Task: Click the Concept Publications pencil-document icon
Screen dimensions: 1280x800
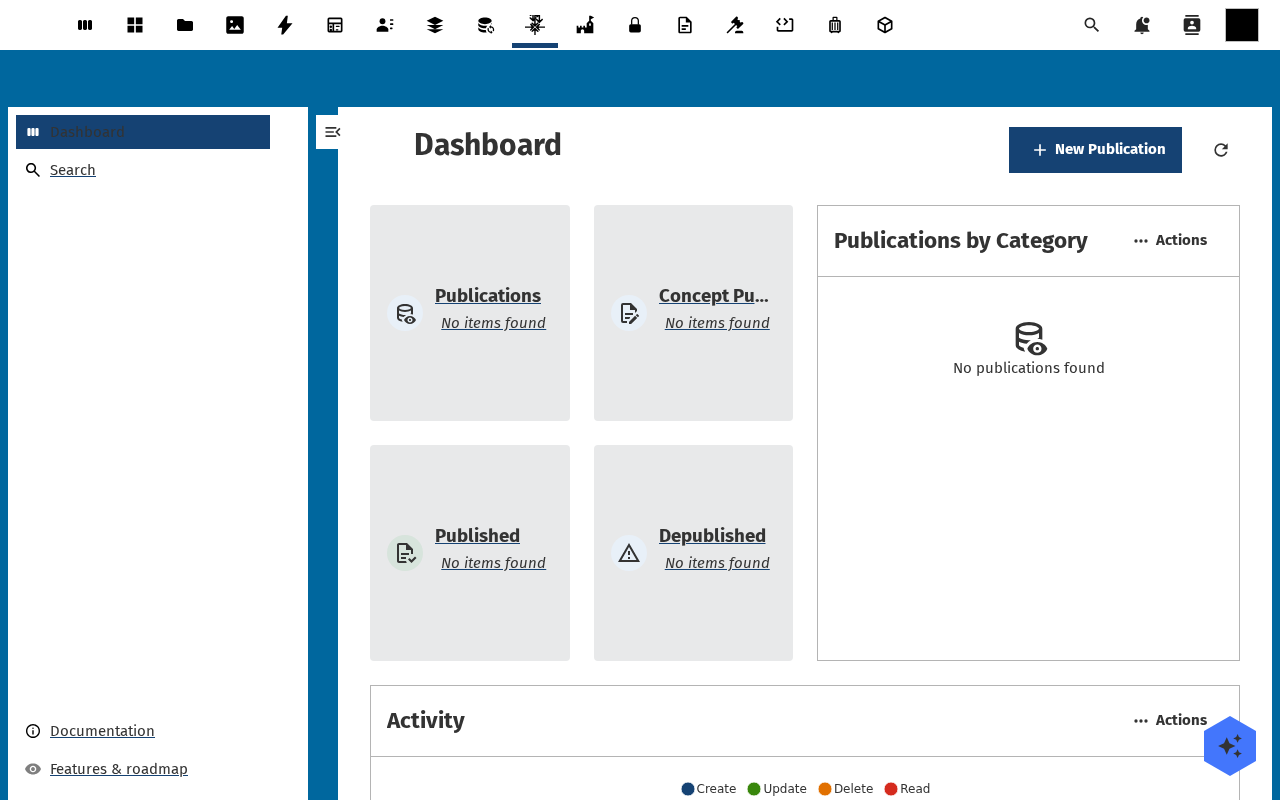Action: click(x=629, y=313)
